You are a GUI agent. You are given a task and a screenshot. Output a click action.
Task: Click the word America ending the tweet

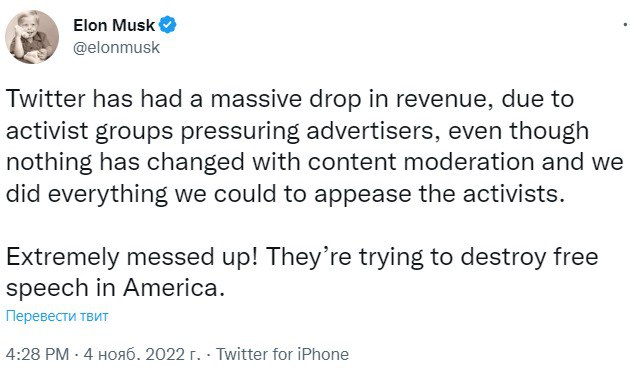click(174, 288)
